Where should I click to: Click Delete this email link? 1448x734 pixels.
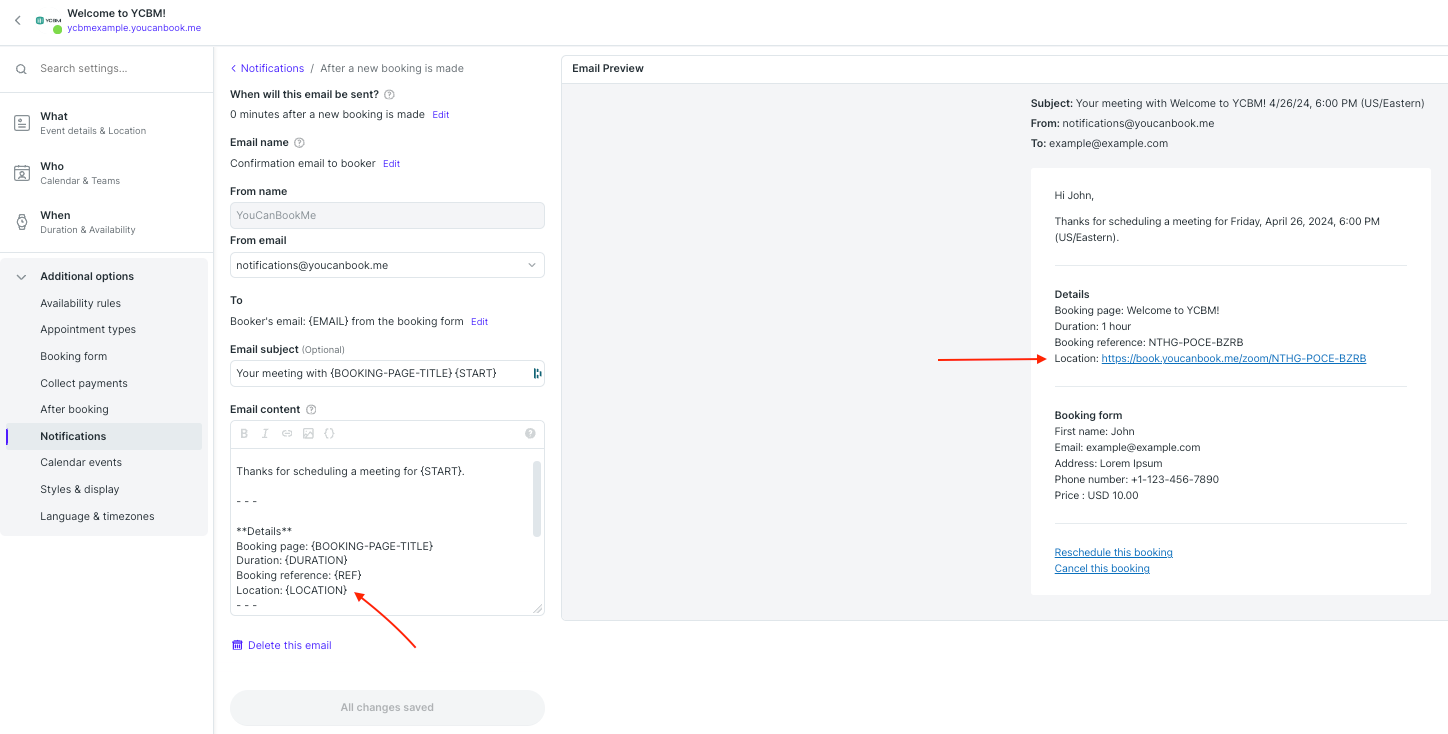coord(290,645)
